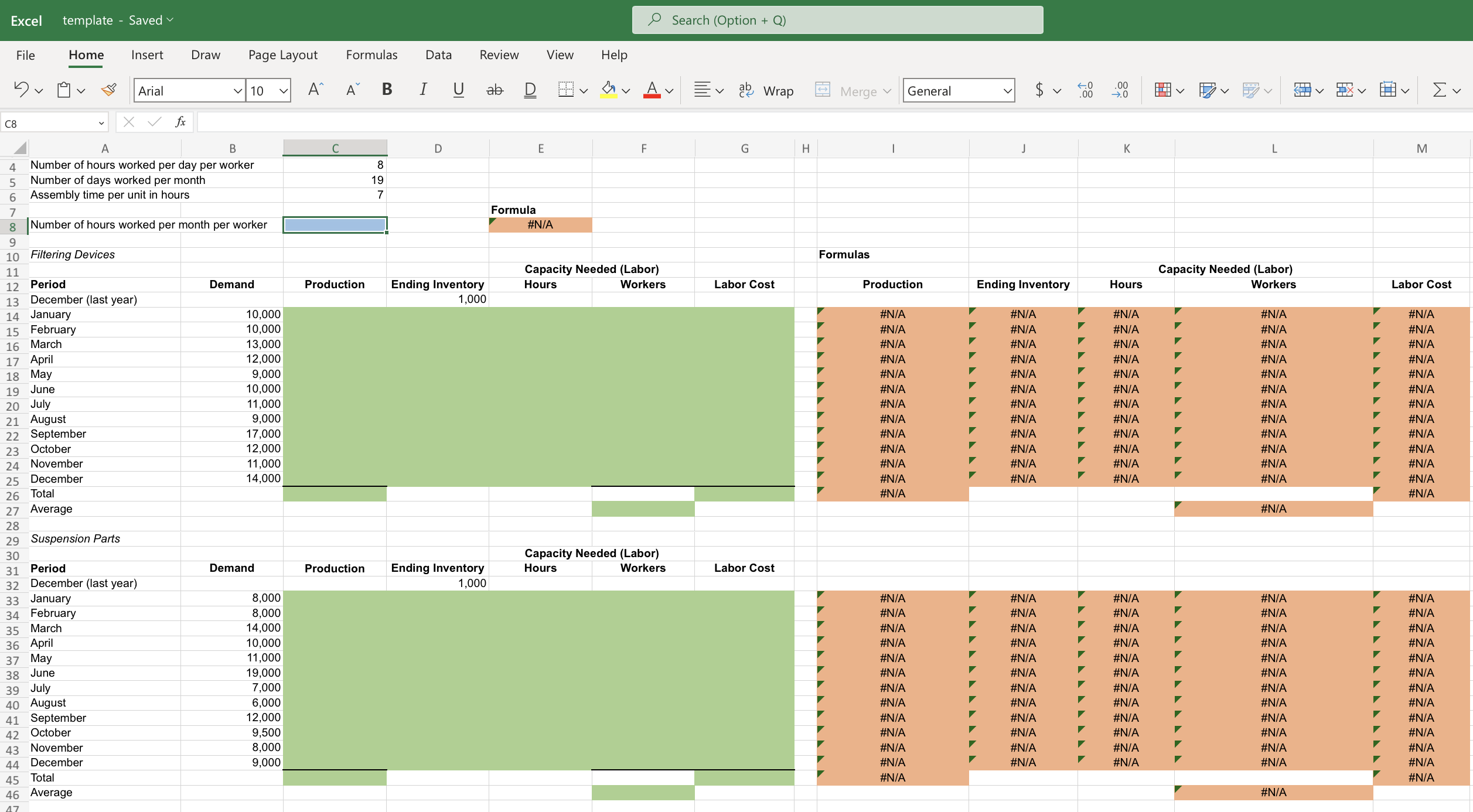Switch to the Page Layout tab
The width and height of the screenshot is (1473, 812).
pyautogui.click(x=283, y=55)
